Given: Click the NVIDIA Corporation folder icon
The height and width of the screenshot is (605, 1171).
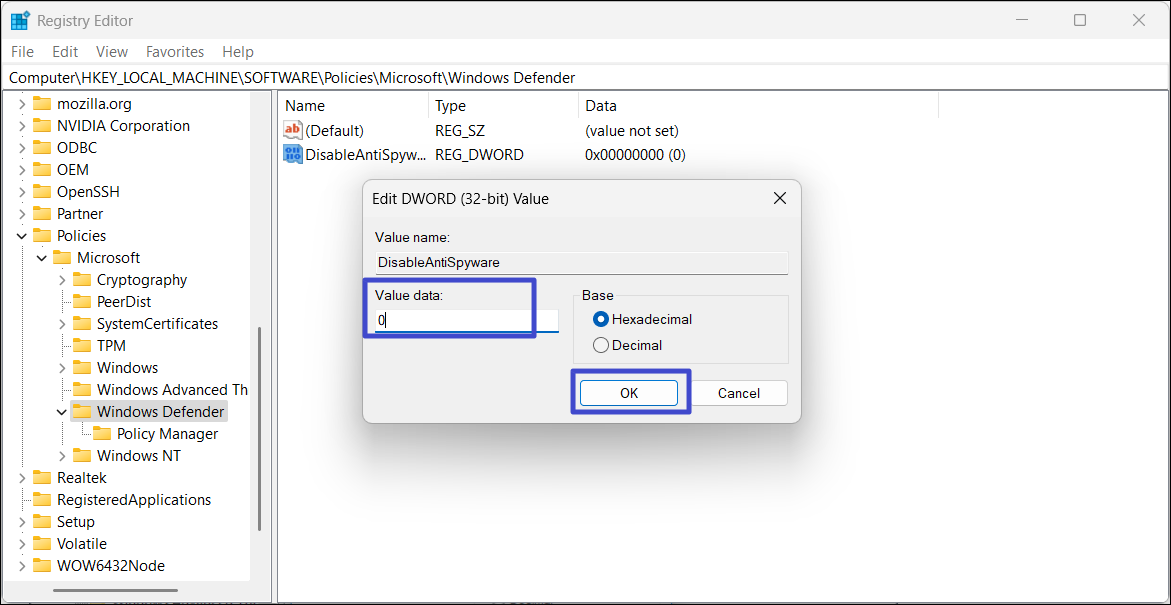Looking at the screenshot, I should (43, 125).
